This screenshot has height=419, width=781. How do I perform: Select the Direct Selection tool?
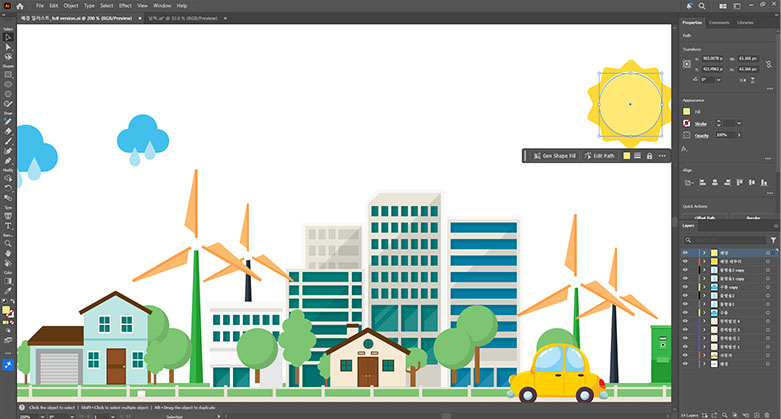point(8,47)
